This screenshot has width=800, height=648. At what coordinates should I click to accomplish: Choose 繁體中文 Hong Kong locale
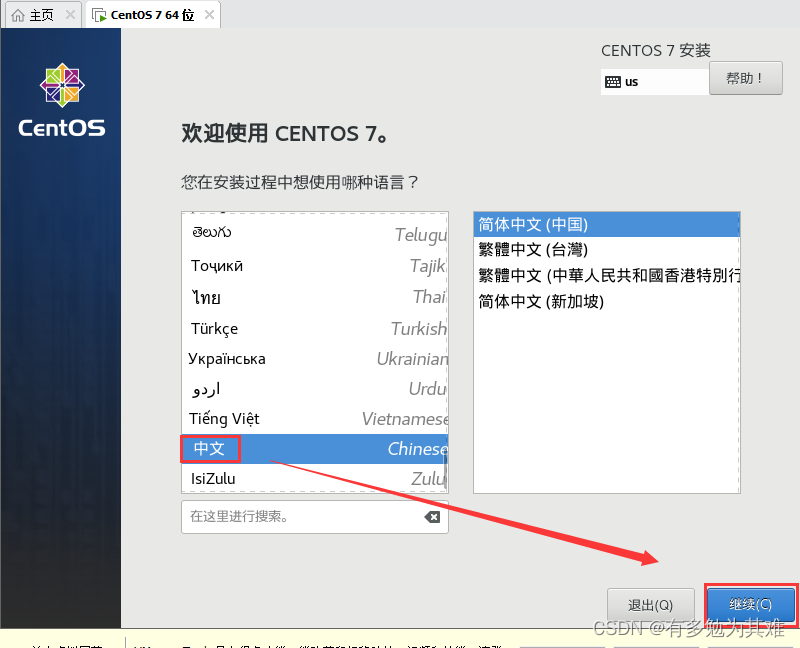point(606,276)
